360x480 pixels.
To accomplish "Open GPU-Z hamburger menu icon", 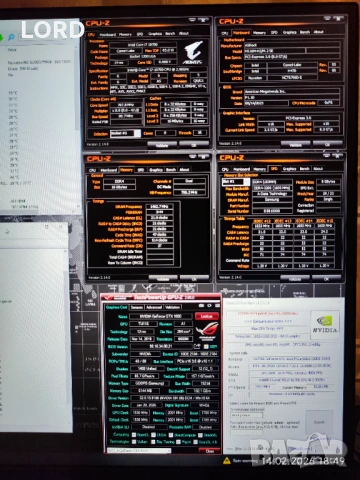I will pos(217,306).
